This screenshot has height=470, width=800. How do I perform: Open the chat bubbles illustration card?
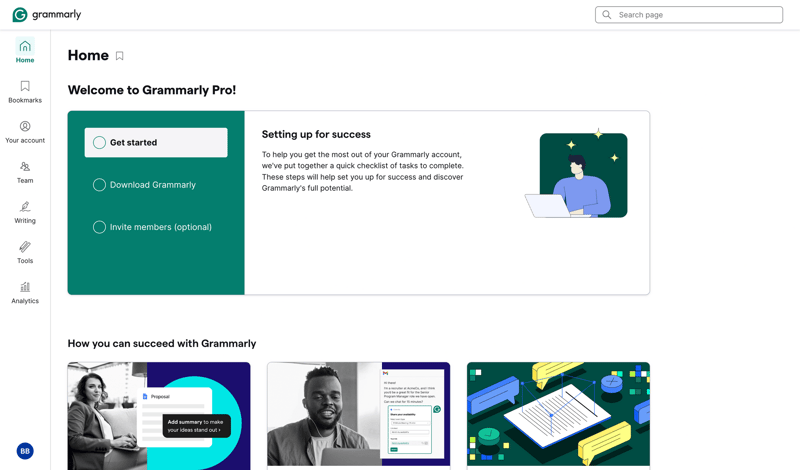[x=559, y=416]
